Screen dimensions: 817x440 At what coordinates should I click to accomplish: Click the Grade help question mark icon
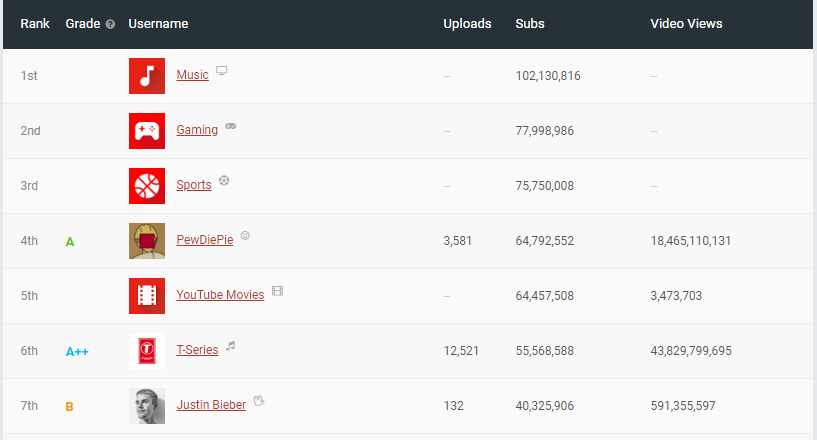tap(110, 24)
